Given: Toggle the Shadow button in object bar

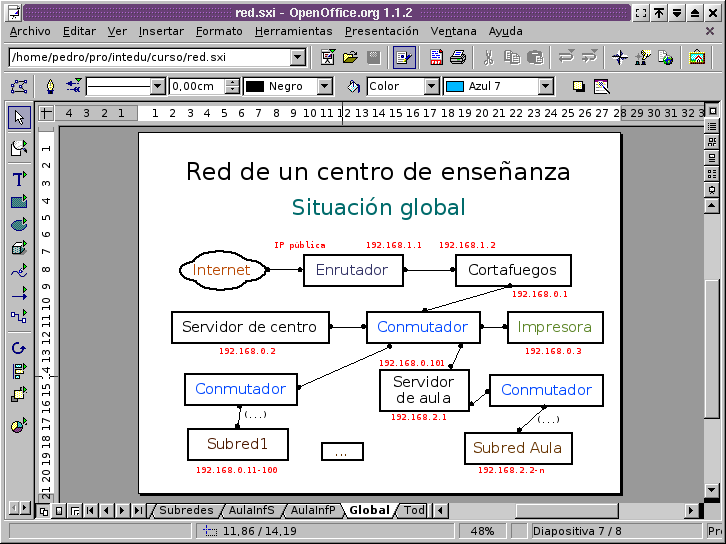Looking at the screenshot, I should (x=578, y=87).
